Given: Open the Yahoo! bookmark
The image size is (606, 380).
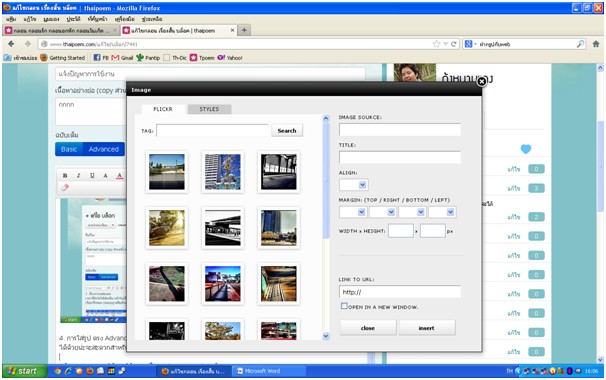Looking at the screenshot, I should [x=230, y=58].
